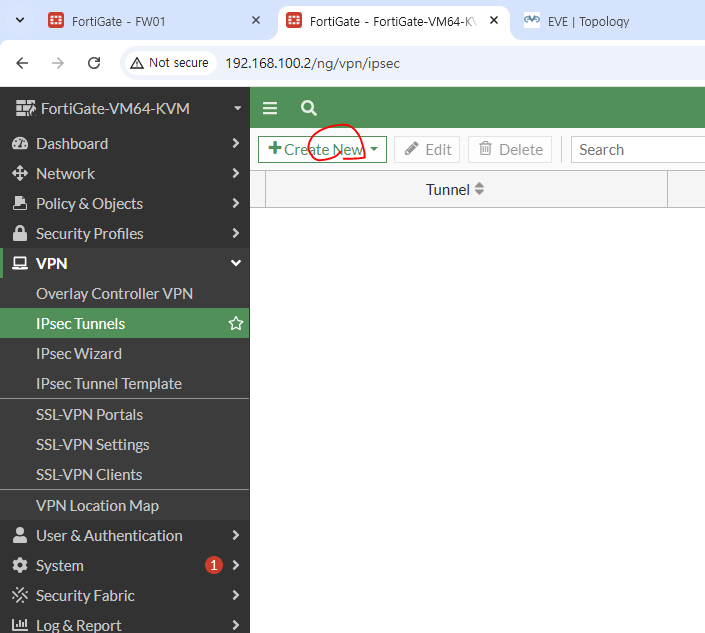Image resolution: width=705 pixels, height=633 pixels.
Task: Click the FortiGate device icon in sidebar header
Action: (25, 108)
